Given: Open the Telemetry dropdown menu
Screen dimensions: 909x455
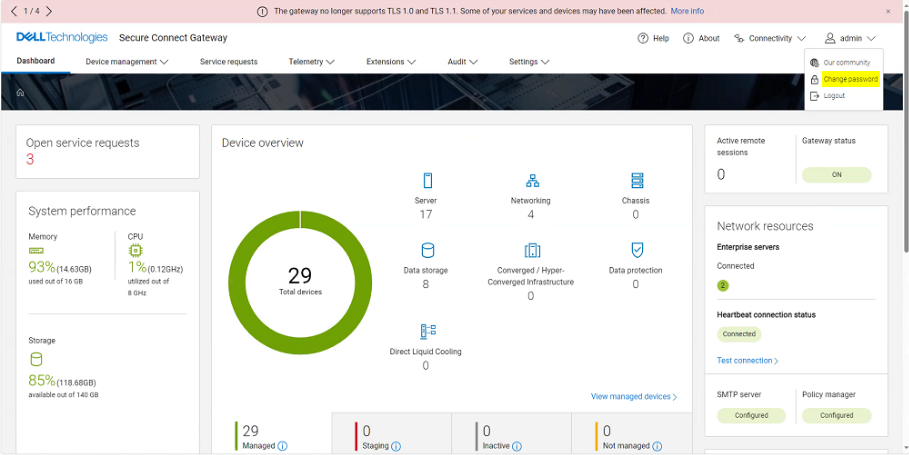Looking at the screenshot, I should coord(311,62).
